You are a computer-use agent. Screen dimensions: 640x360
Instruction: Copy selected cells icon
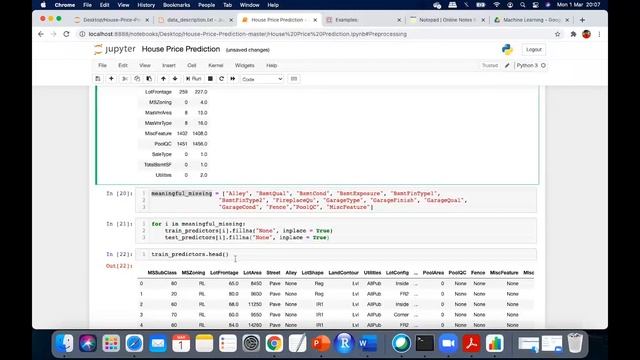point(137,79)
